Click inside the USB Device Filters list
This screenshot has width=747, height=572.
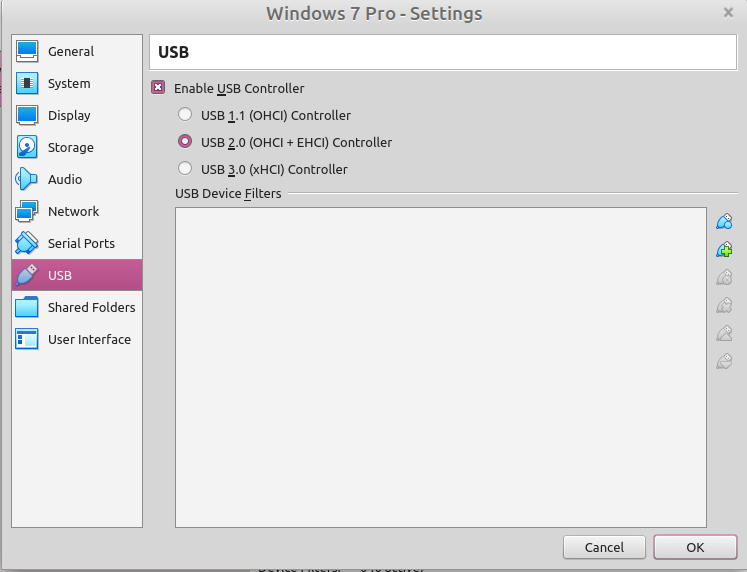440,366
